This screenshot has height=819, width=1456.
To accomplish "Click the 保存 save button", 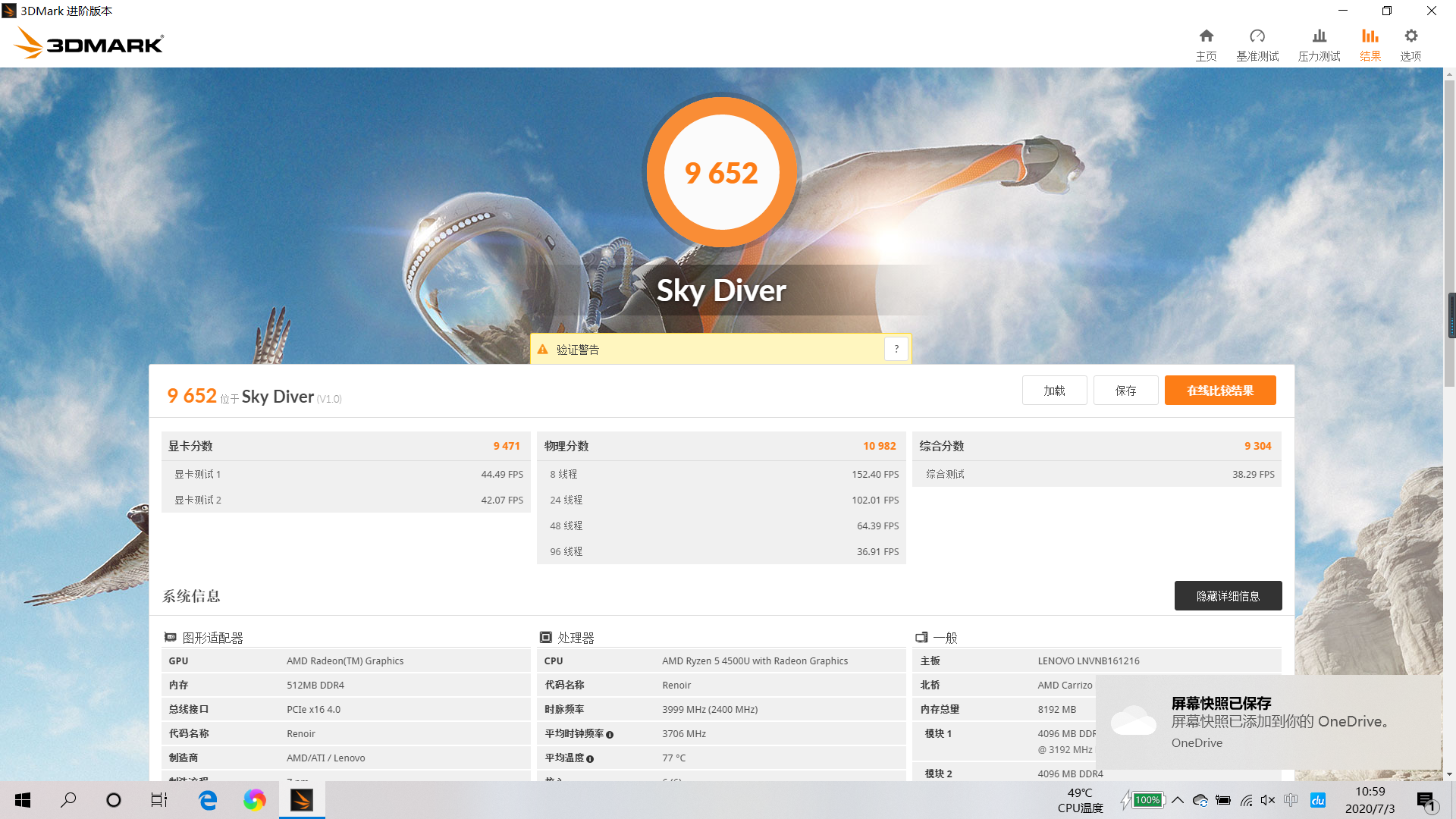I will (1125, 390).
